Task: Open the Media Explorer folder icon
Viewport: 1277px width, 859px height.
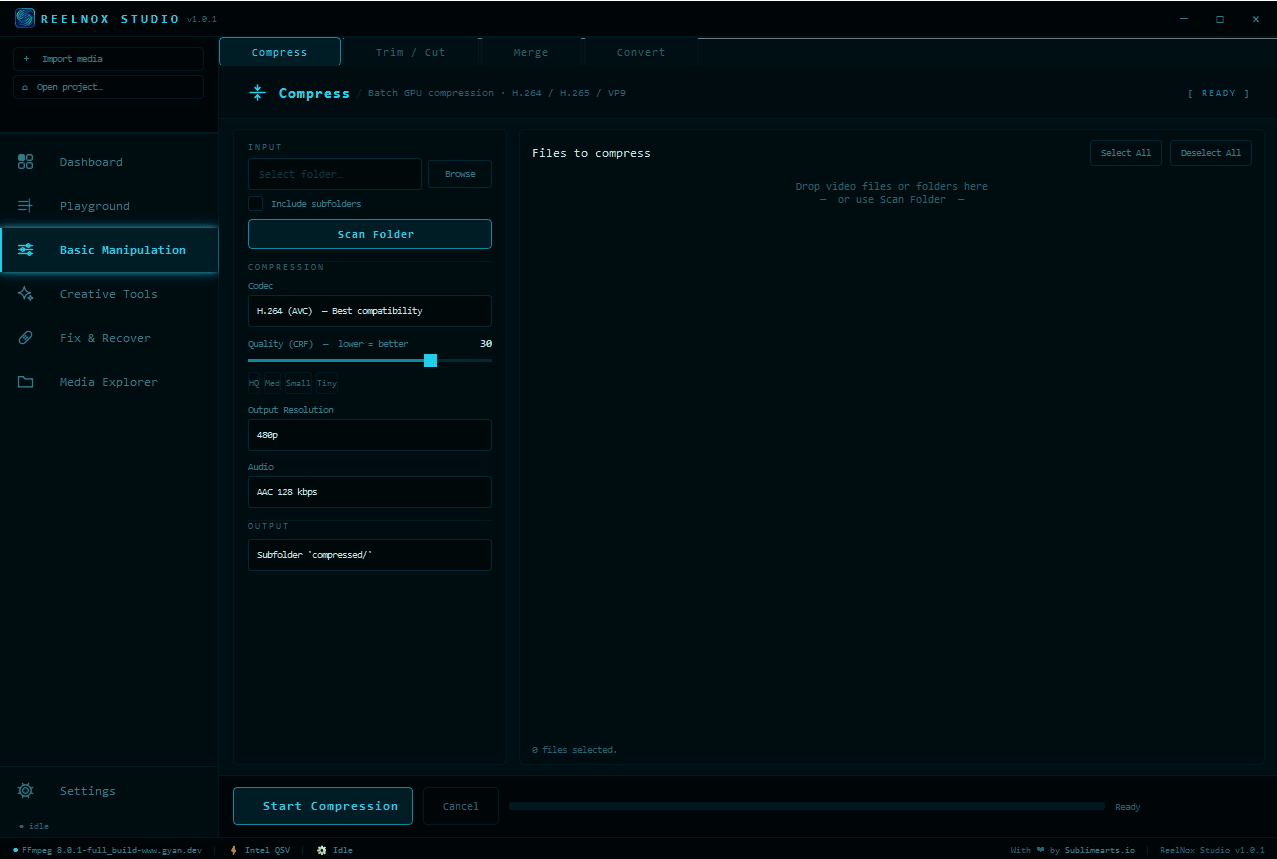Action: point(26,382)
